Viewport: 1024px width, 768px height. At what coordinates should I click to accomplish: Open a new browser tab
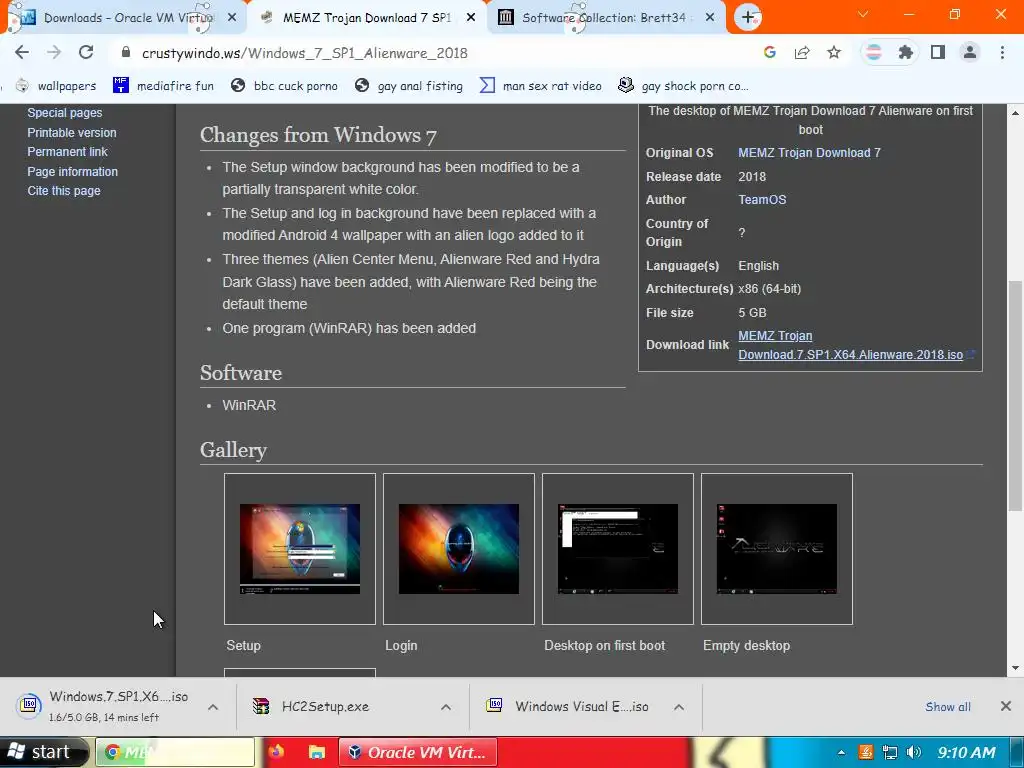[x=748, y=17]
